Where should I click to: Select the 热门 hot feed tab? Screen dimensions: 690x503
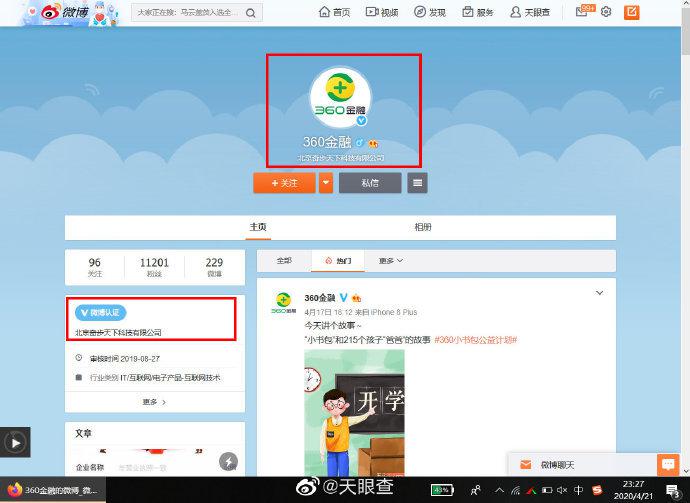tap(338, 261)
